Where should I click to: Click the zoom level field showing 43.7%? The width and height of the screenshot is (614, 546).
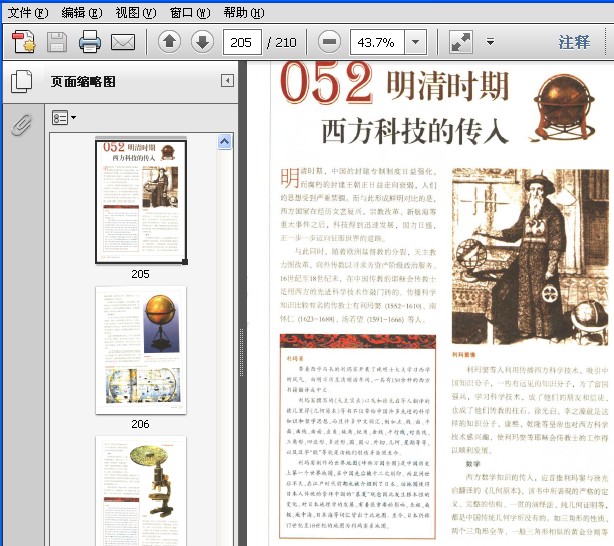377,42
